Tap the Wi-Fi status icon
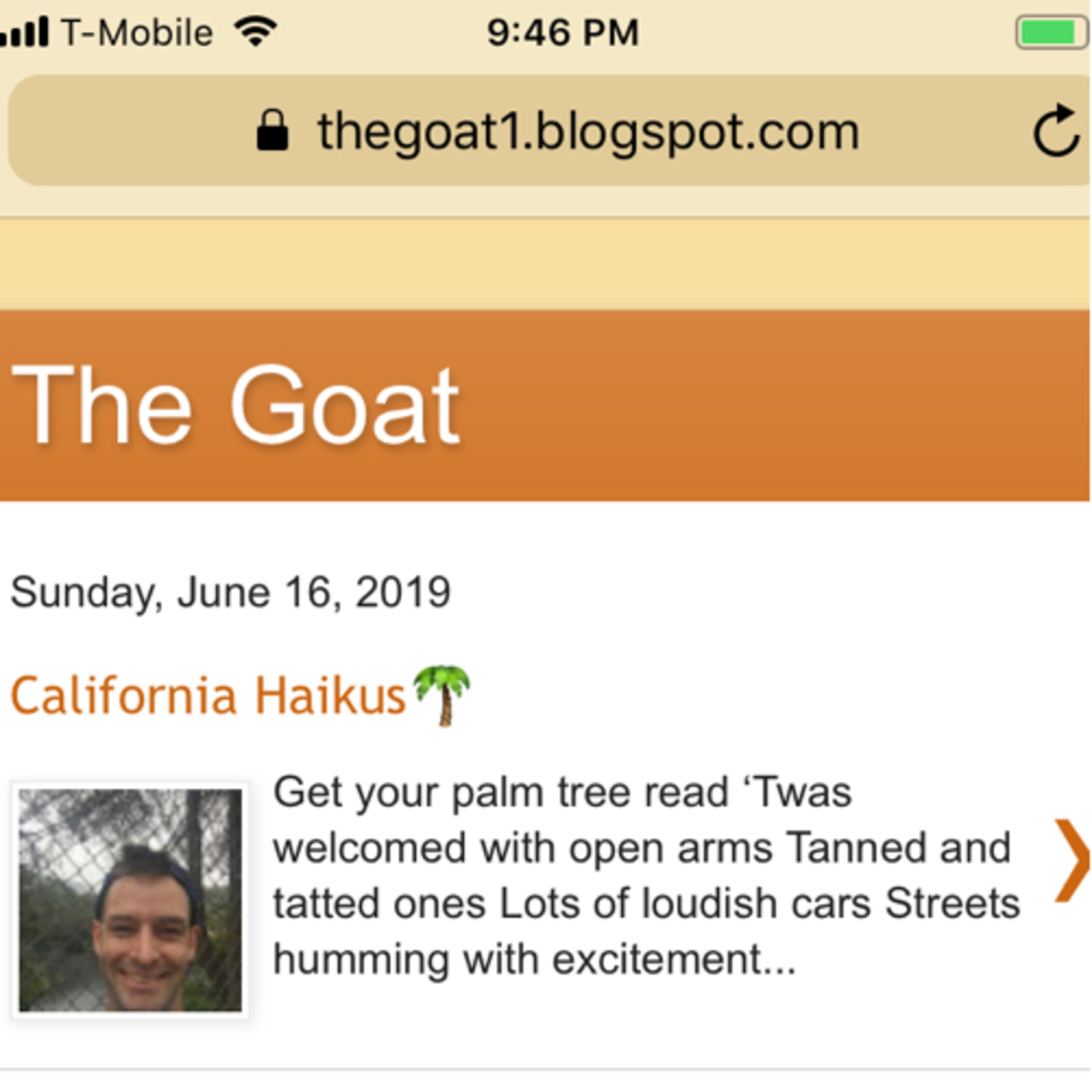Image resolution: width=1092 pixels, height=1092 pixels. tap(256, 31)
